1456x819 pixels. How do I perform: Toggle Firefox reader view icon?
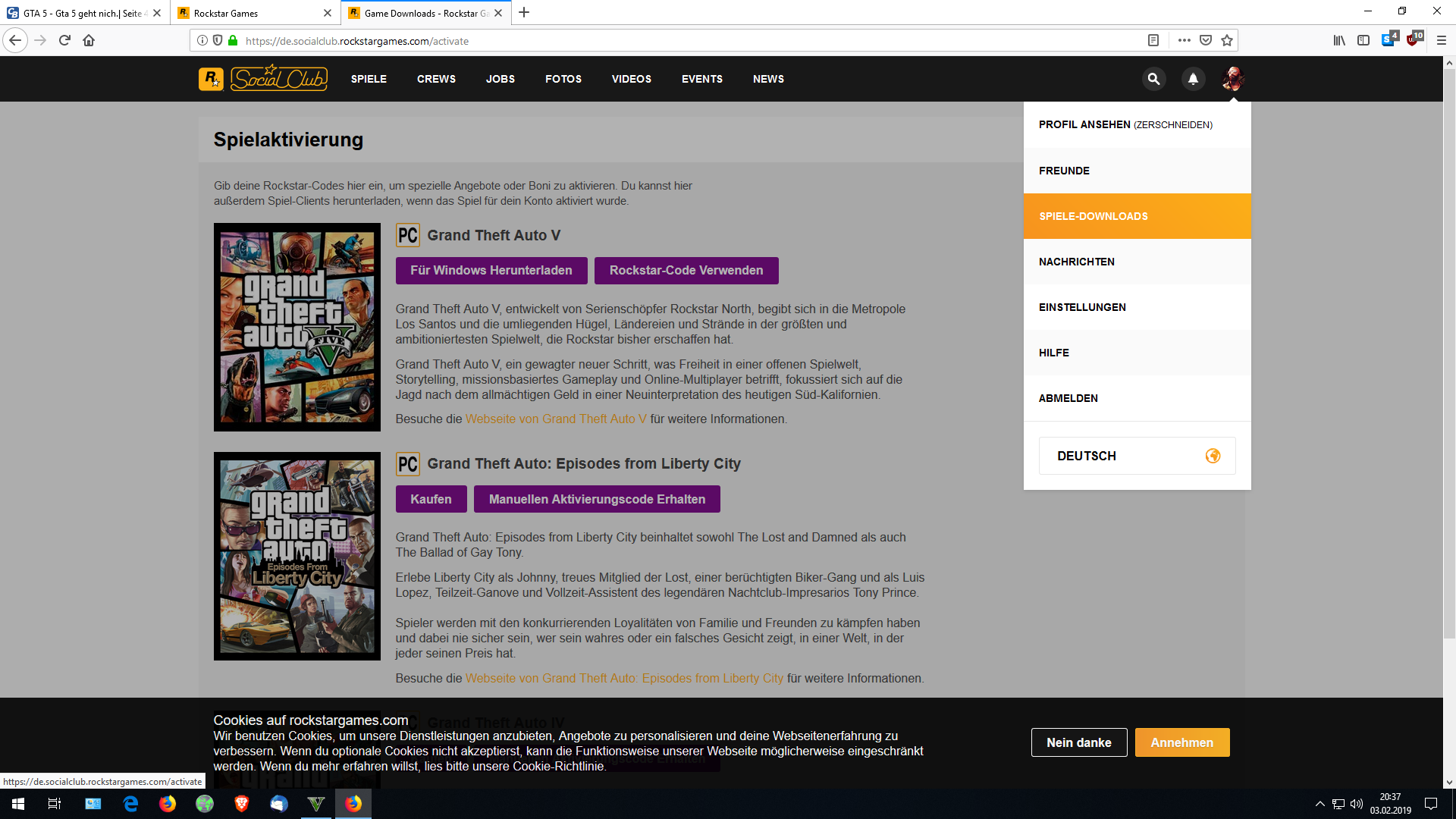[x=1153, y=41]
